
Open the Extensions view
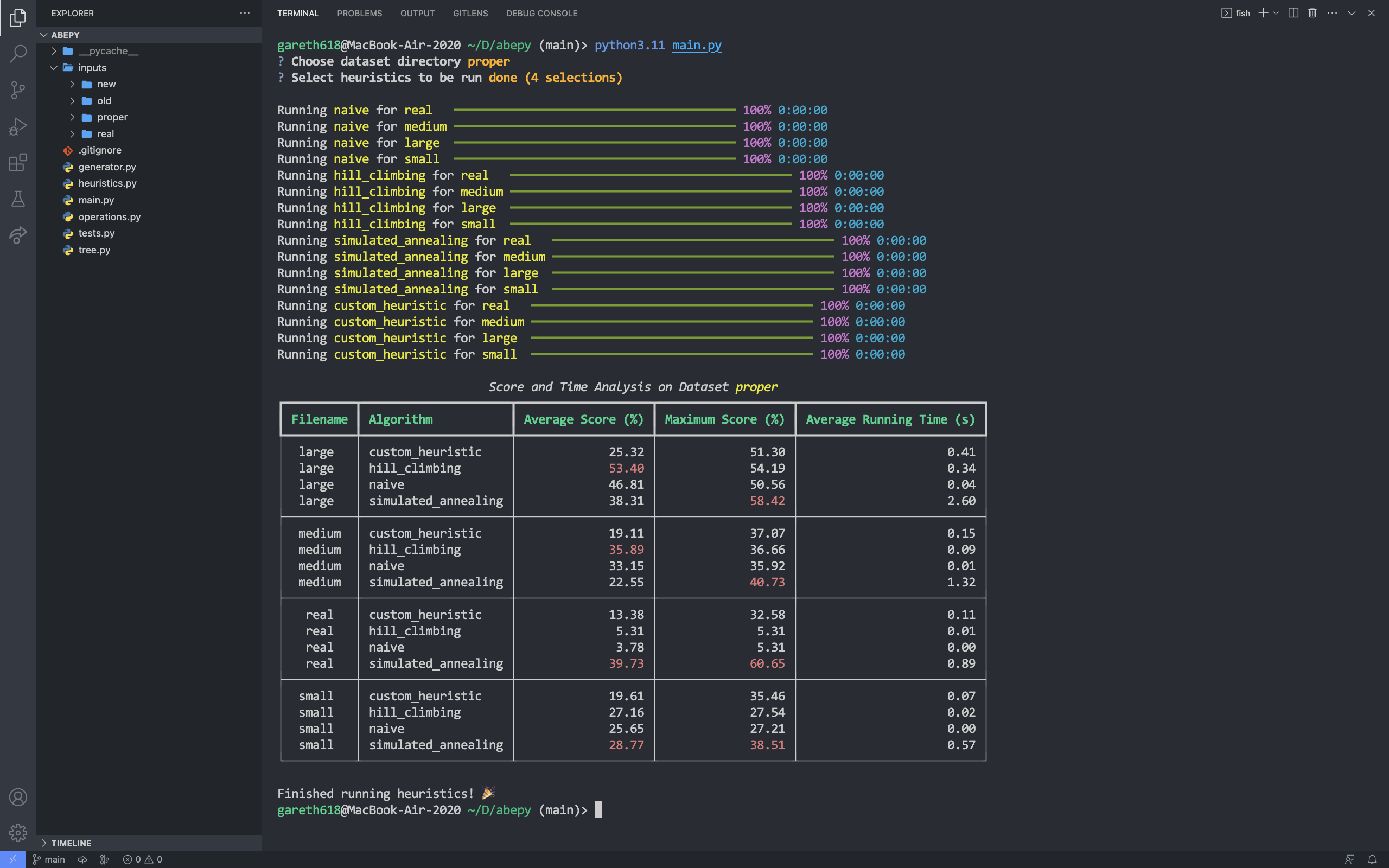(18, 162)
